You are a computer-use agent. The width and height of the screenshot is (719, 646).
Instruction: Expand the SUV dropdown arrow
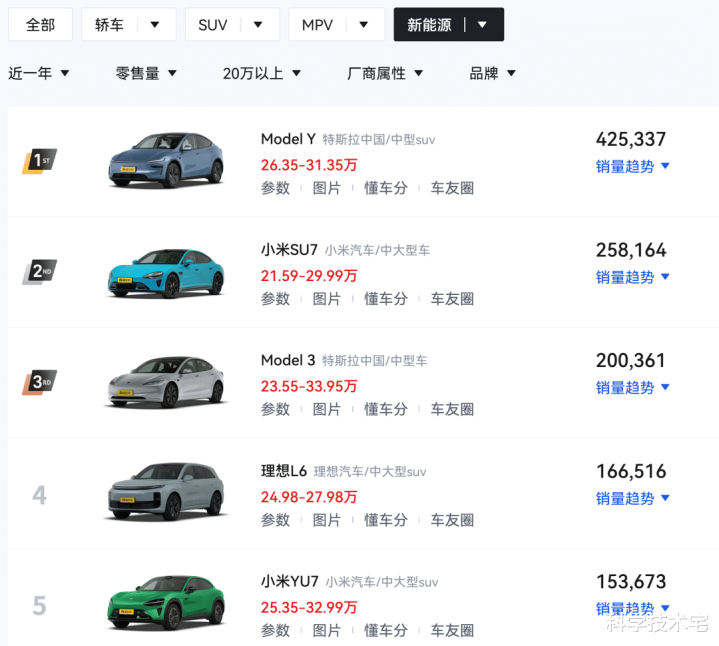point(258,25)
